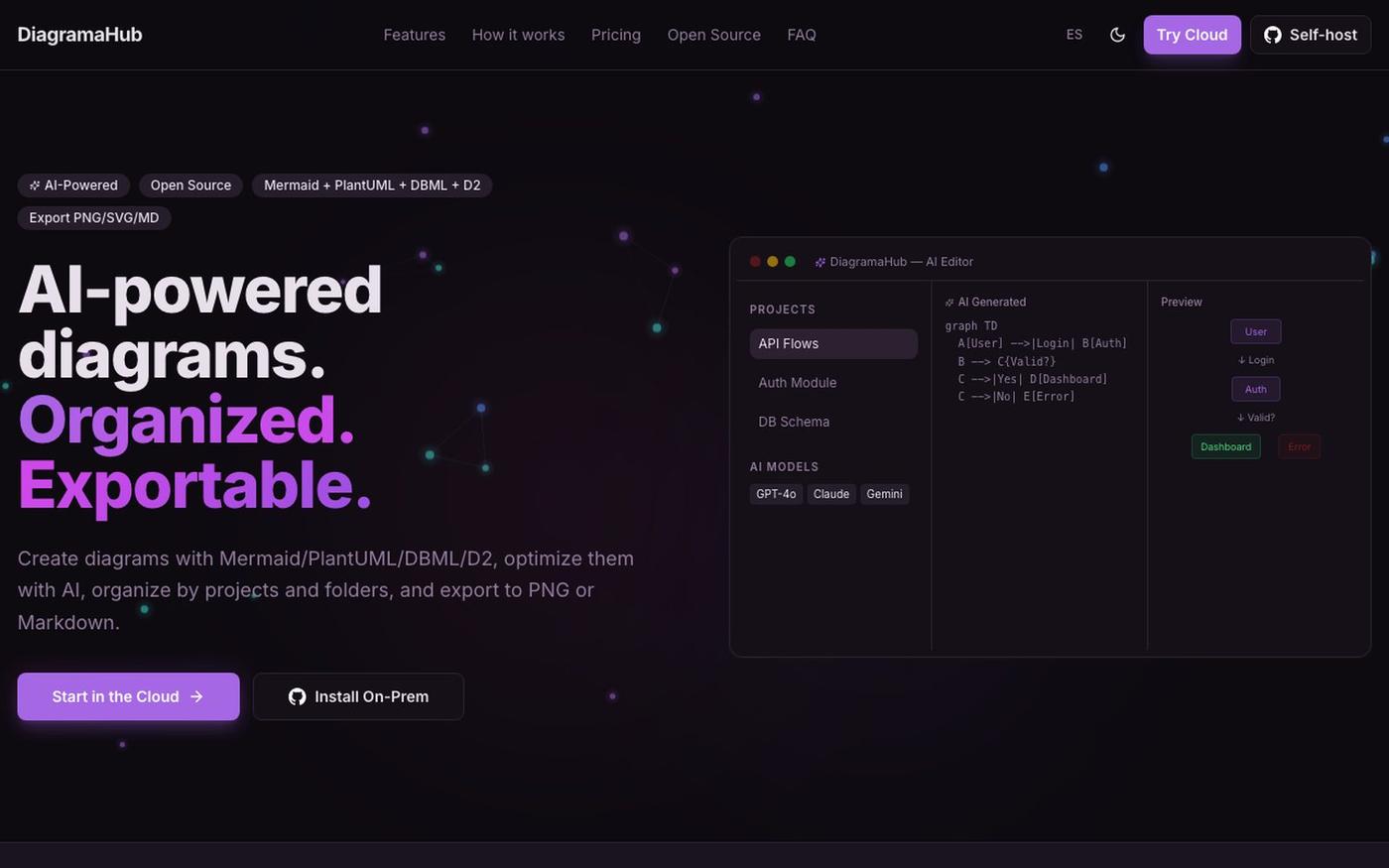Click the 'B --> C{Valid?}' code line

point(1007,362)
